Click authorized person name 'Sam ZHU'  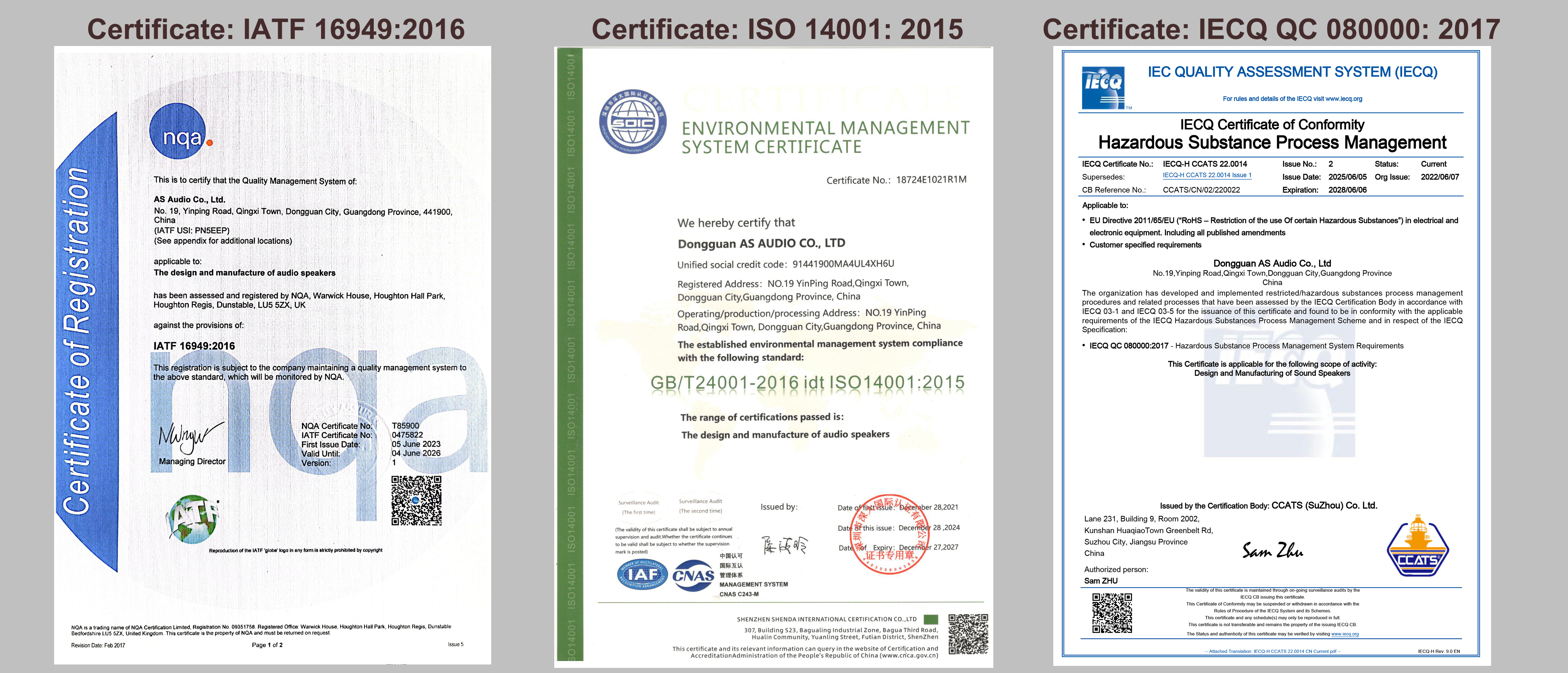click(1101, 581)
